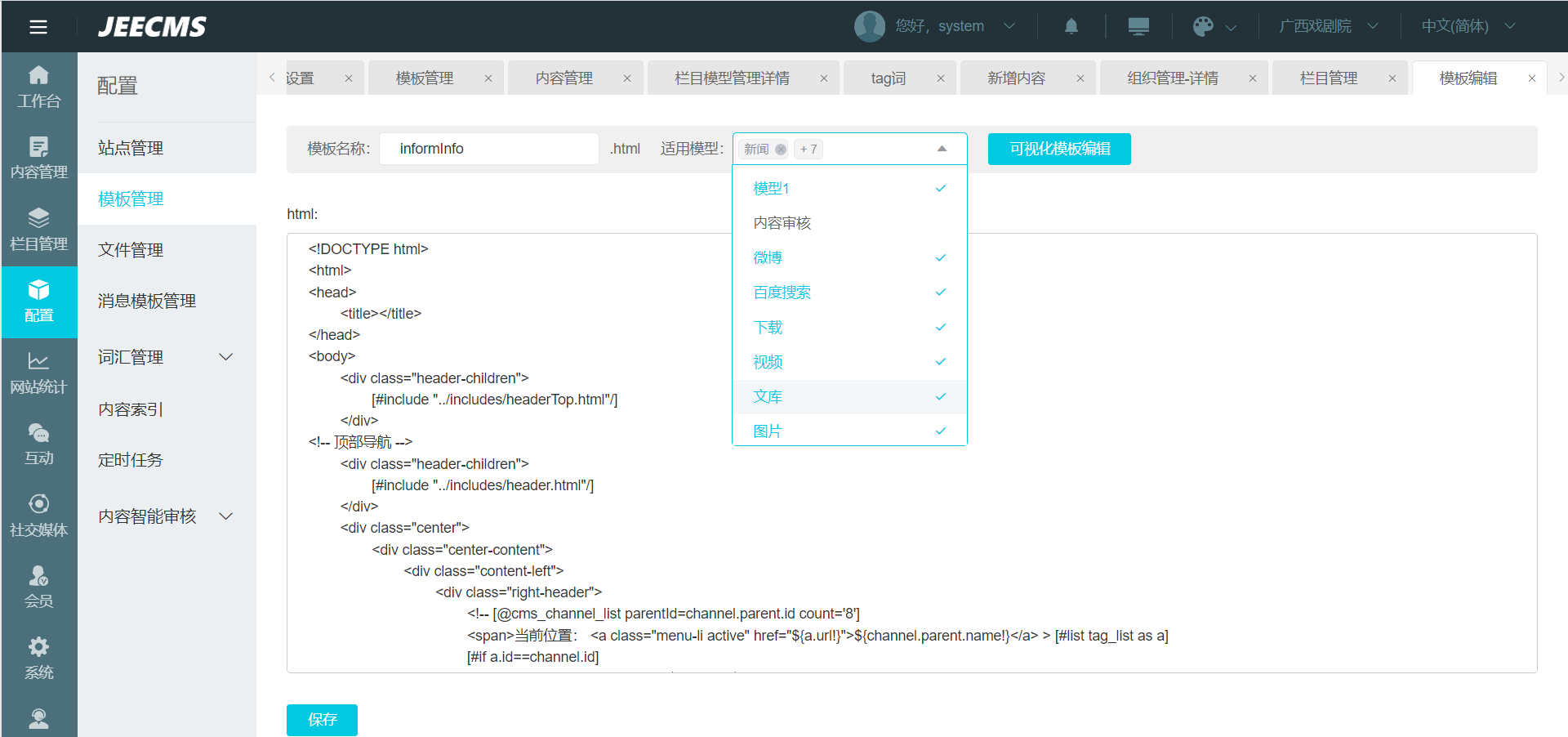Close the 栏目模型管理详情 tab

(x=824, y=78)
